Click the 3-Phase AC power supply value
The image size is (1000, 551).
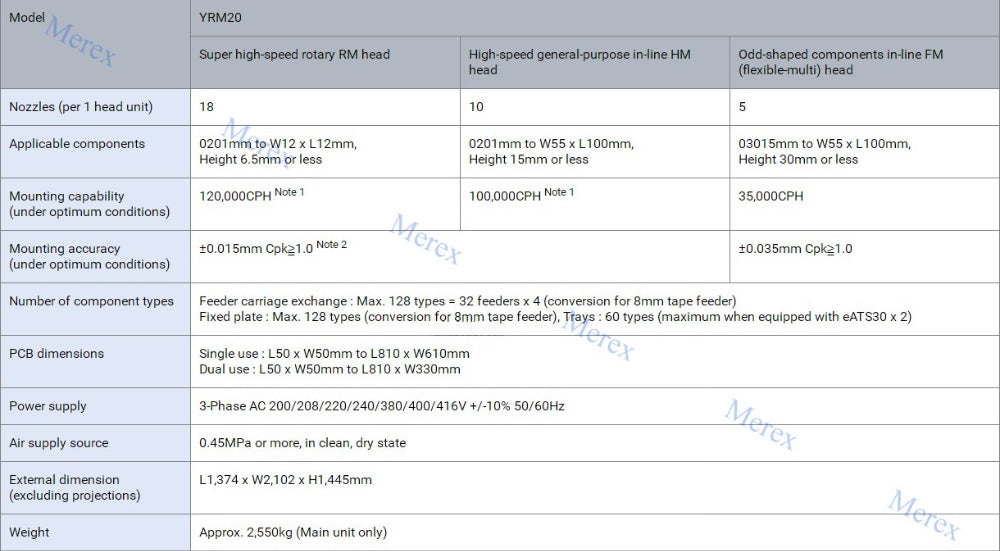(381, 406)
